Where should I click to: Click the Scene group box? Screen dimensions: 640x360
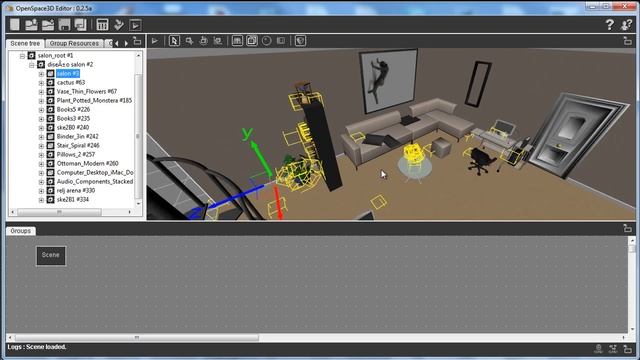coord(51,256)
